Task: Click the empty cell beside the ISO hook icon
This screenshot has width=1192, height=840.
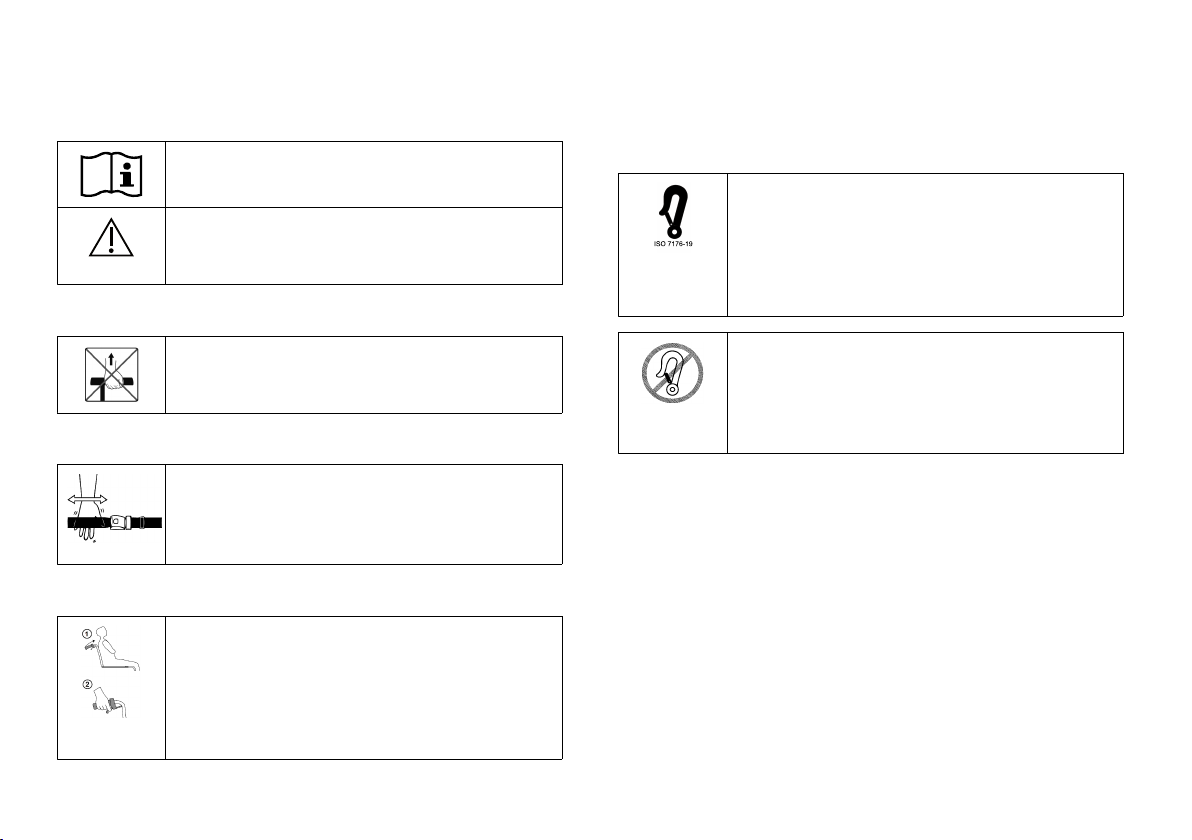Action: click(925, 245)
